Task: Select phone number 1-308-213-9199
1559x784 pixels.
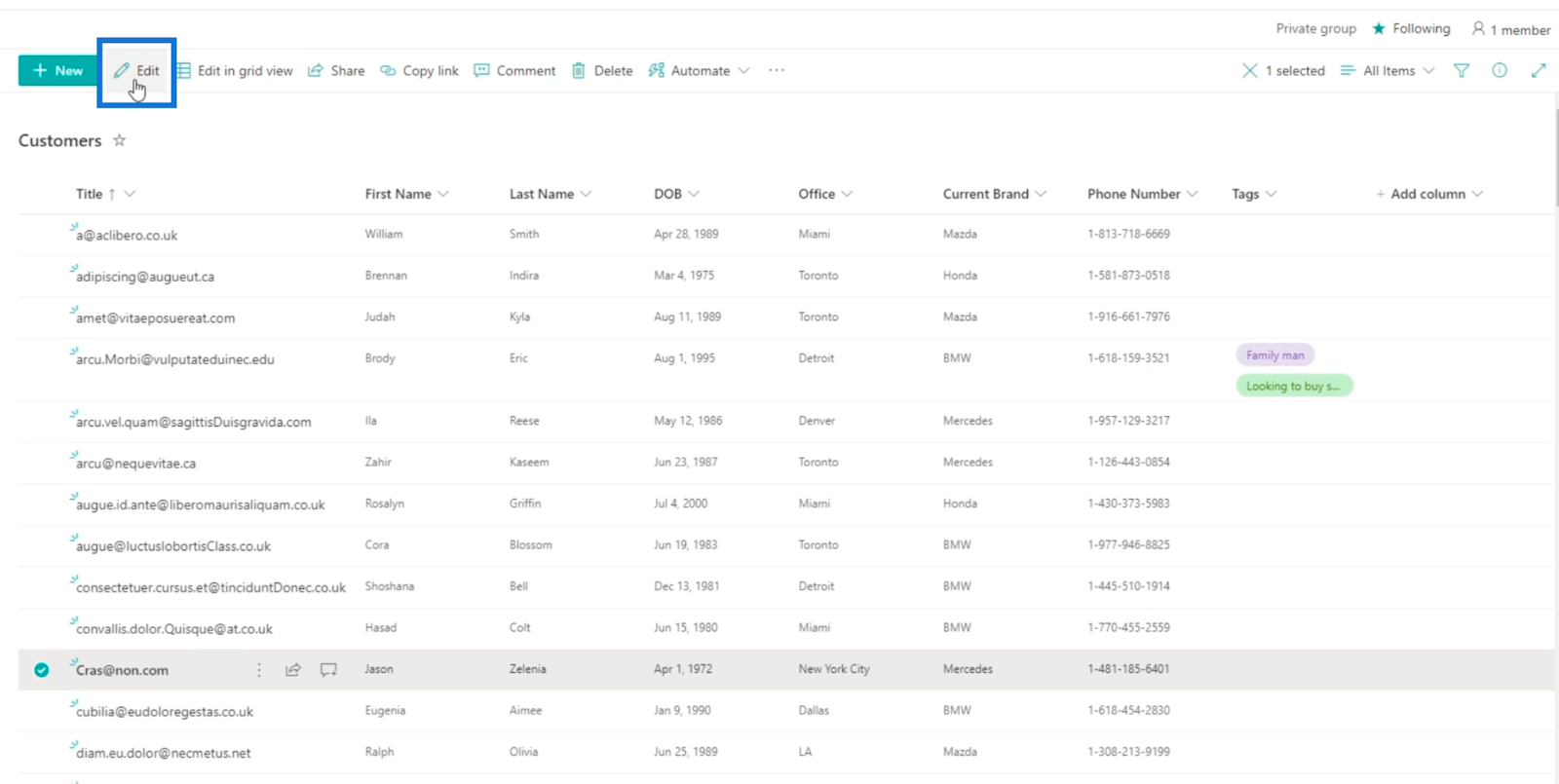Action: pyautogui.click(x=1128, y=752)
